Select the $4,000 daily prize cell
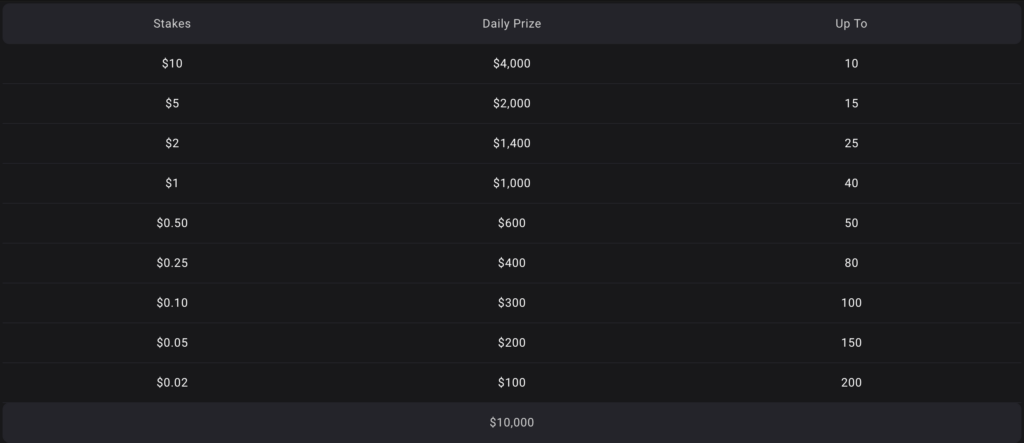The width and height of the screenshot is (1024, 443). click(511, 63)
